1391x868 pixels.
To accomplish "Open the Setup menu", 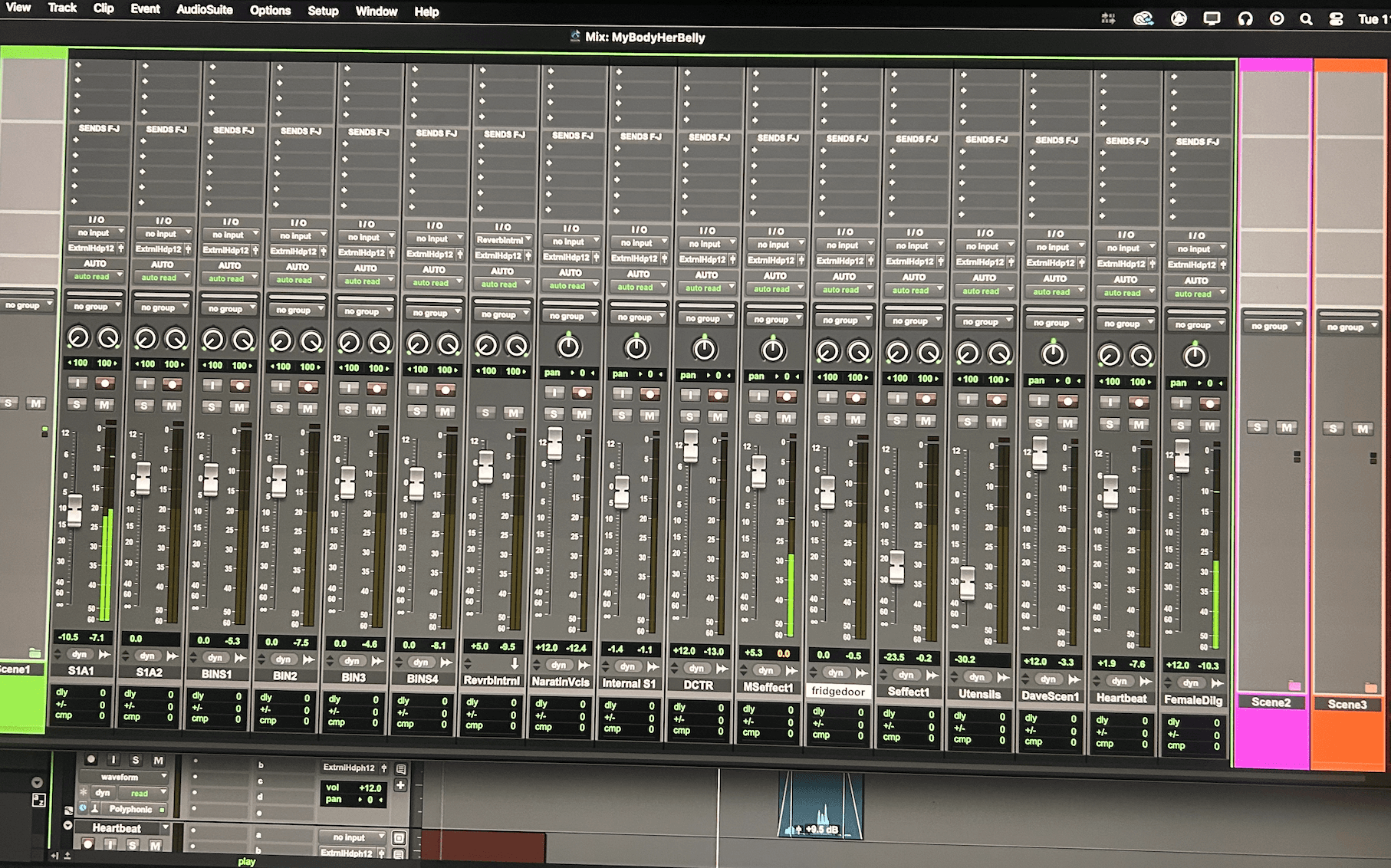I will point(323,11).
